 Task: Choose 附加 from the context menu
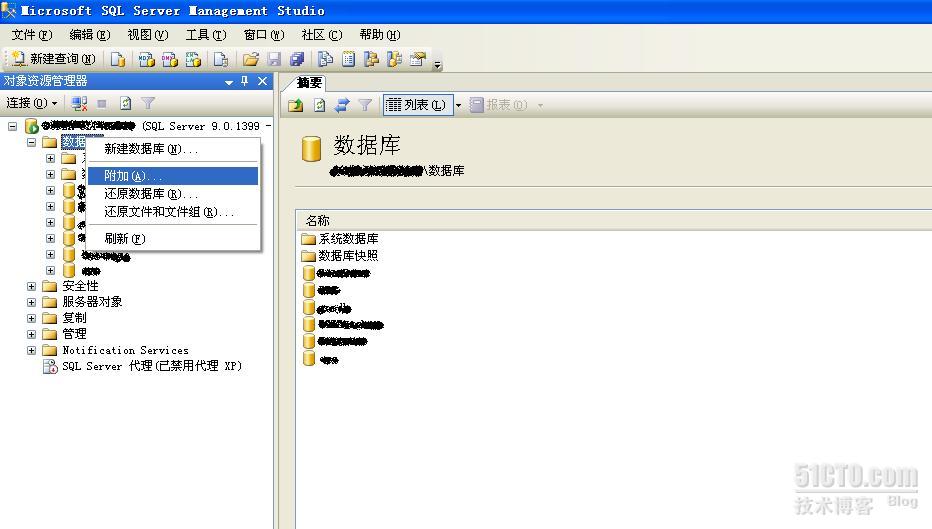[173, 176]
